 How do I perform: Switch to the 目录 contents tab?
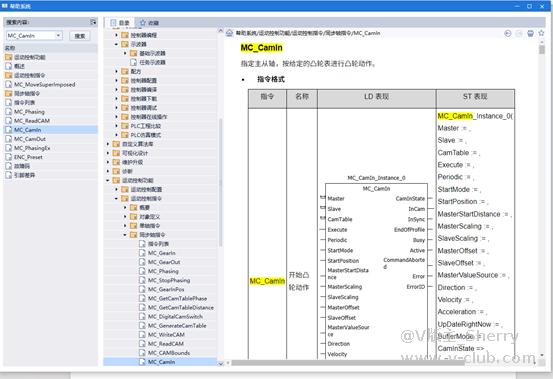pos(120,23)
